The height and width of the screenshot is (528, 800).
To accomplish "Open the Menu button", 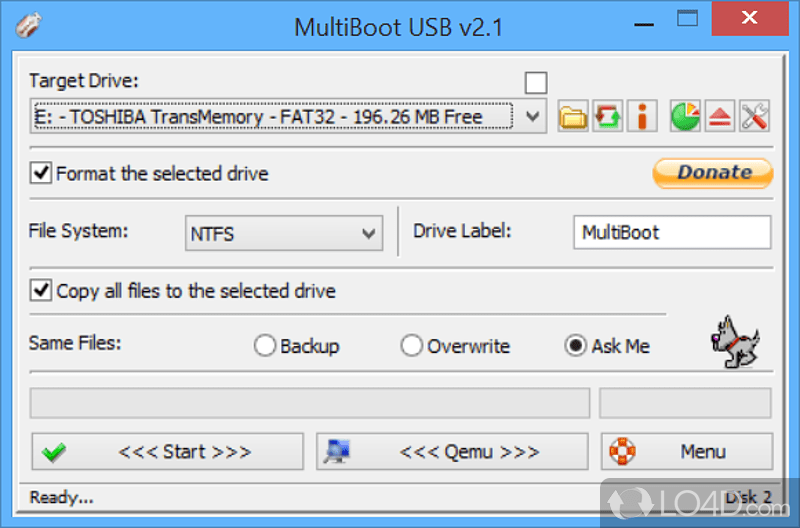I will pyautogui.click(x=687, y=451).
